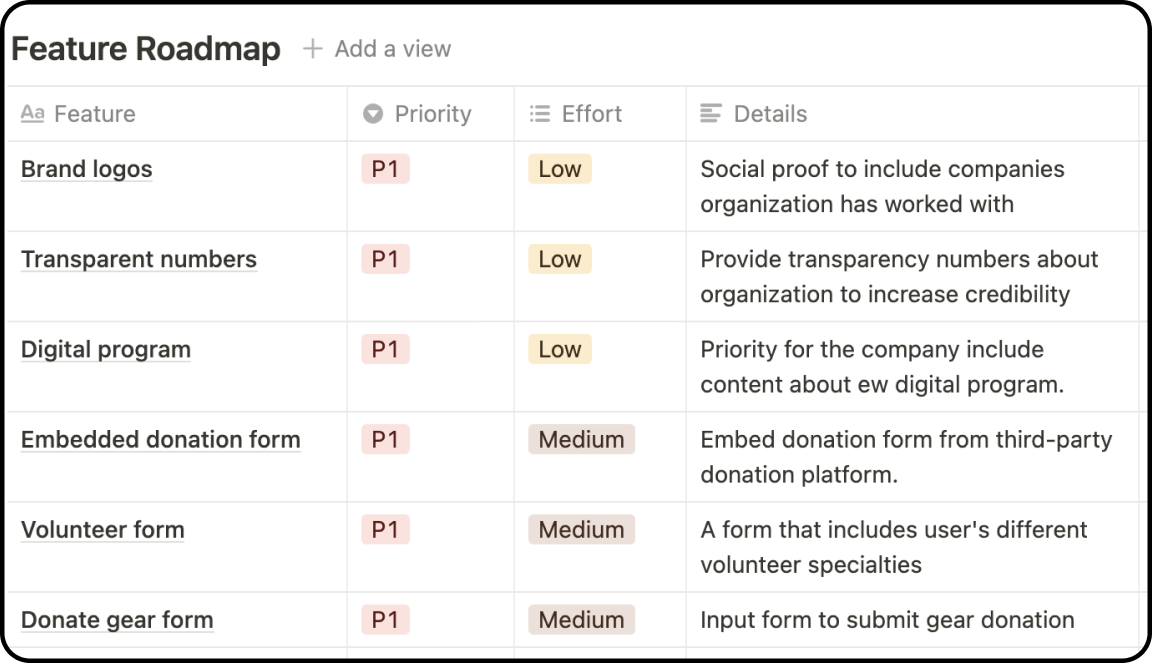Click the plus icon beside Add a view
Viewport: 1152px width, 664px height.
312,48
